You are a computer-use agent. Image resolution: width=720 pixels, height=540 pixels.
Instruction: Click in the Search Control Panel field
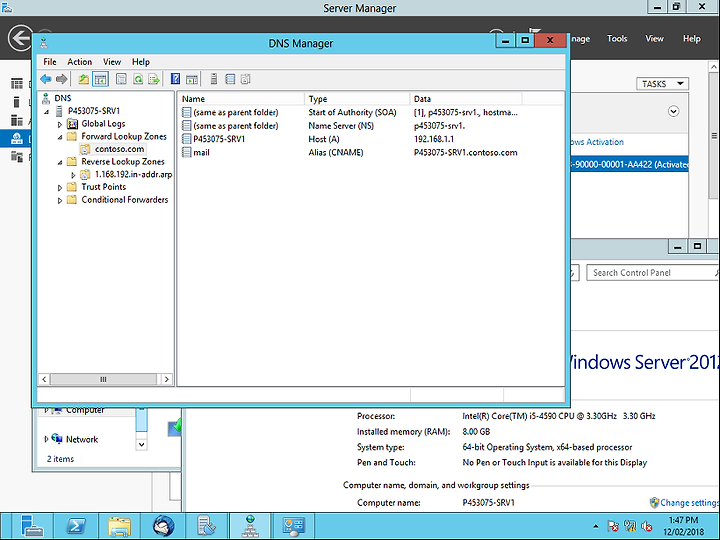(651, 273)
